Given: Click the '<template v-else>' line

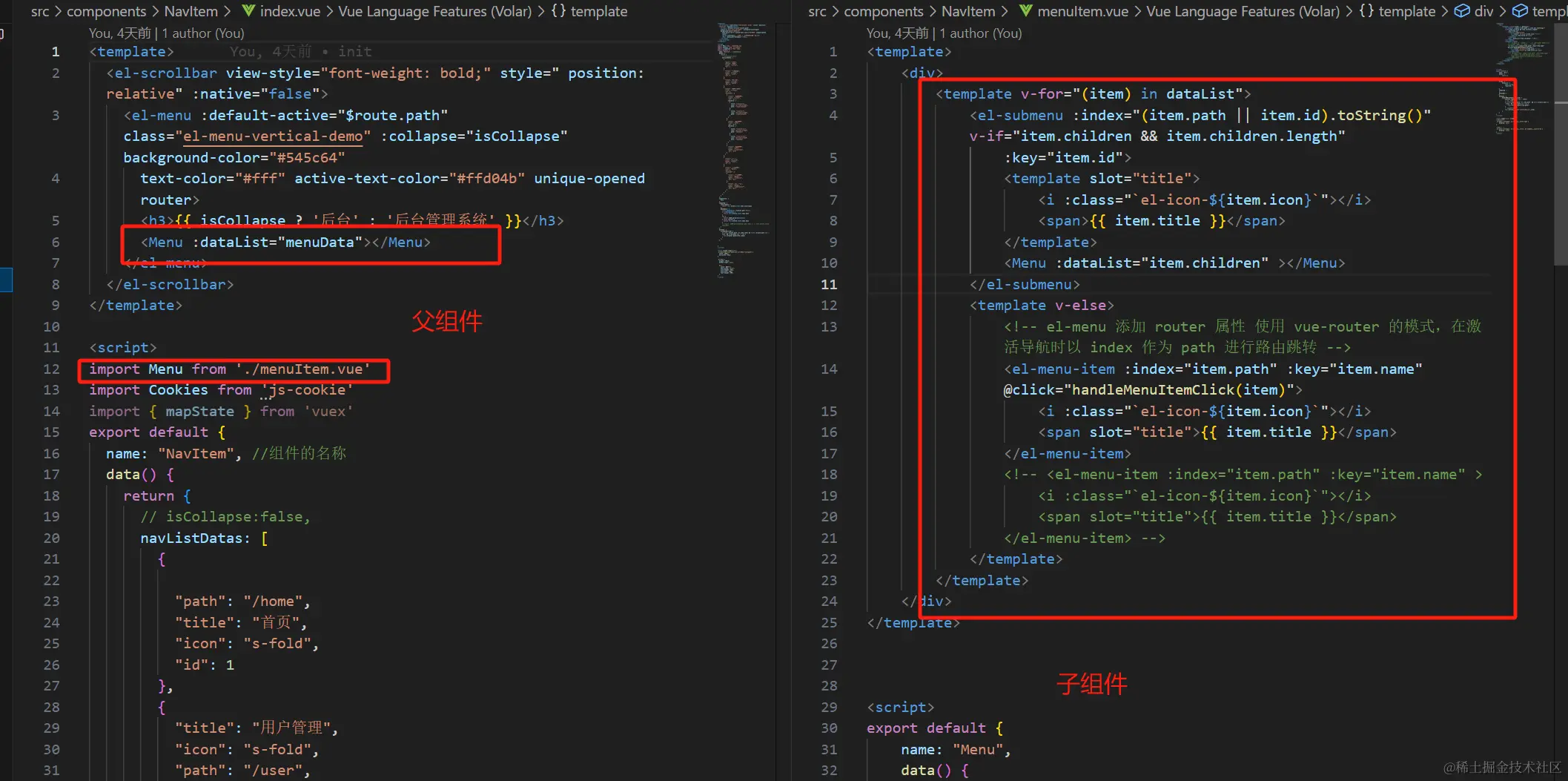Looking at the screenshot, I should (1042, 306).
